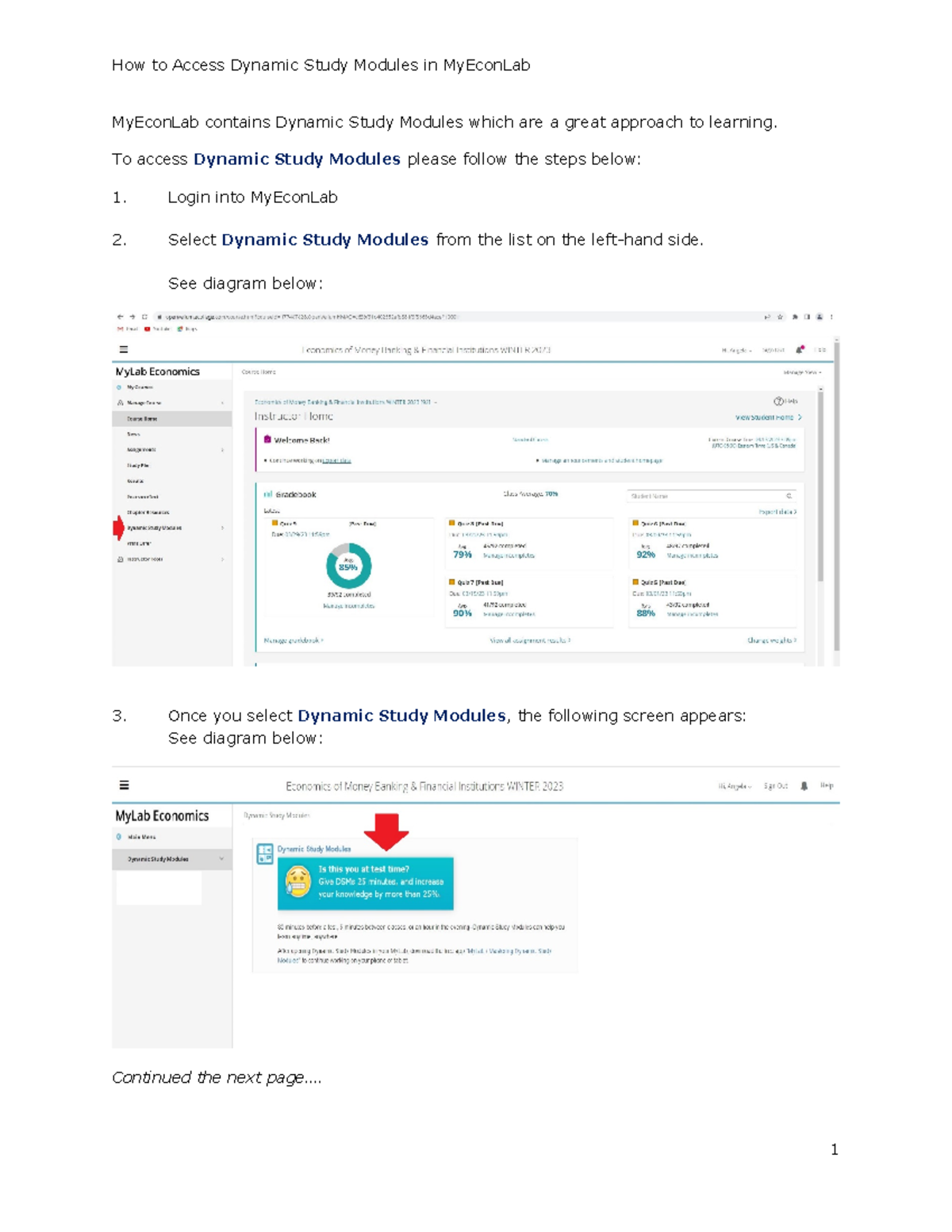Click the worried emoji face in teal banner
952x1232 pixels.
point(298,882)
